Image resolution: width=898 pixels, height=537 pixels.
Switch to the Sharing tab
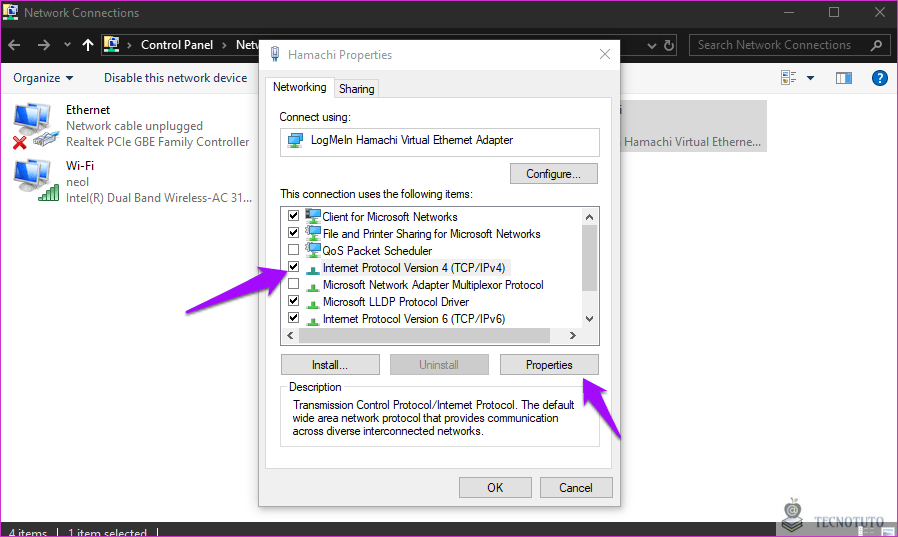click(356, 89)
